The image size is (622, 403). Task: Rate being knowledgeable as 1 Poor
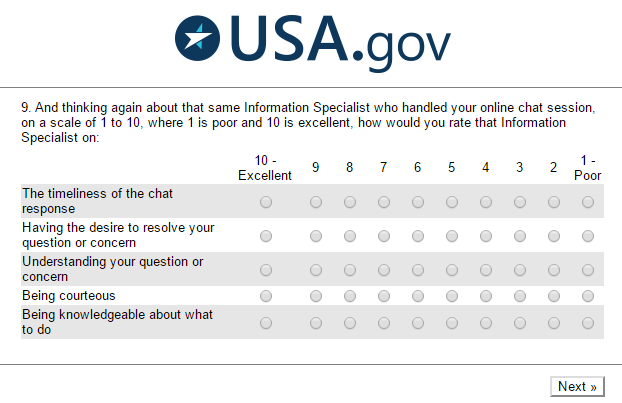pyautogui.click(x=588, y=323)
